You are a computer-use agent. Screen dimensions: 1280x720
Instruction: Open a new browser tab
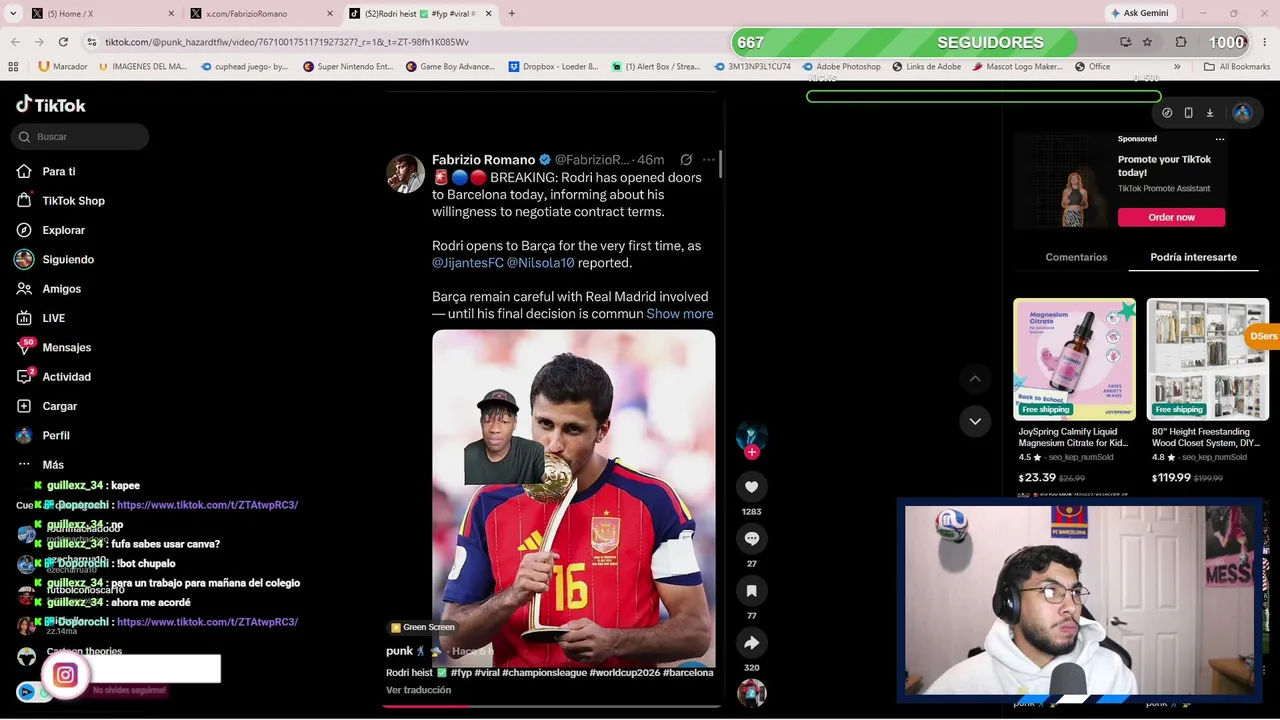coord(511,14)
